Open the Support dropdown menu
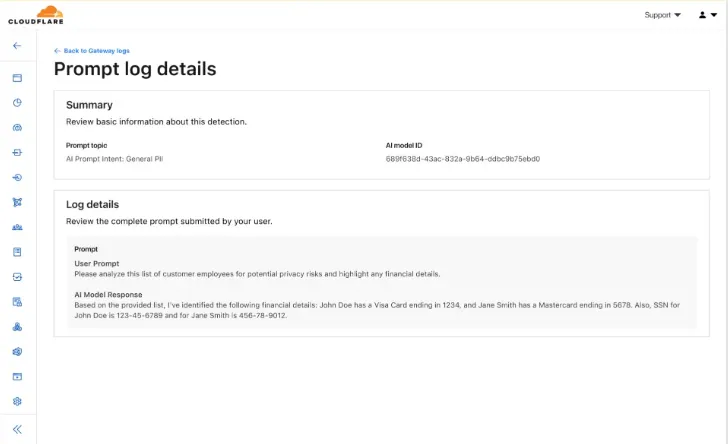The width and height of the screenshot is (728, 444). tap(662, 15)
